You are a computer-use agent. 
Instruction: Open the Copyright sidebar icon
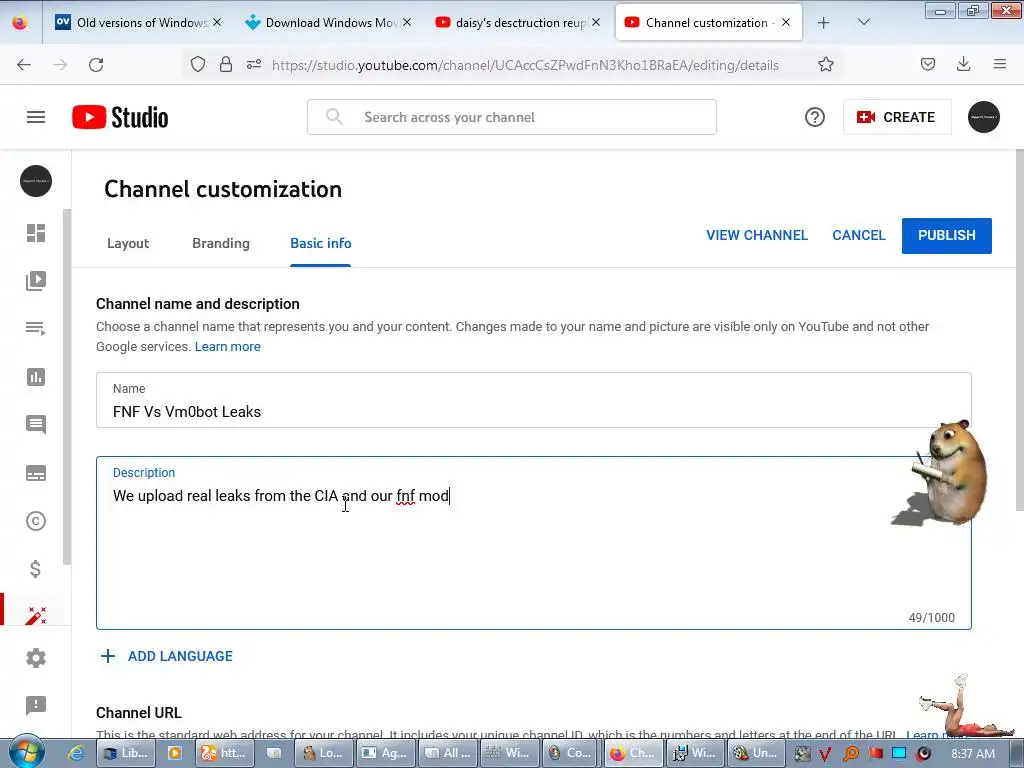point(36,520)
